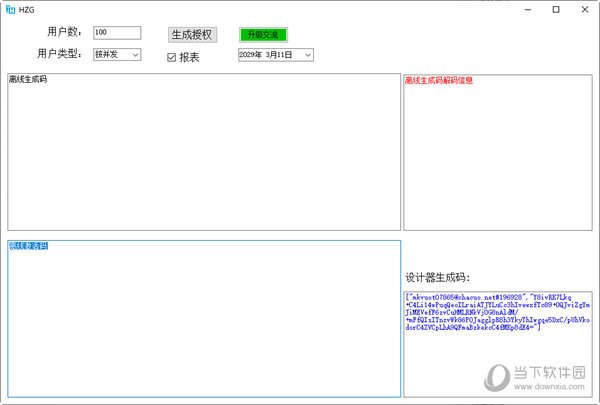Open the 用户类型 dropdown

117,54
